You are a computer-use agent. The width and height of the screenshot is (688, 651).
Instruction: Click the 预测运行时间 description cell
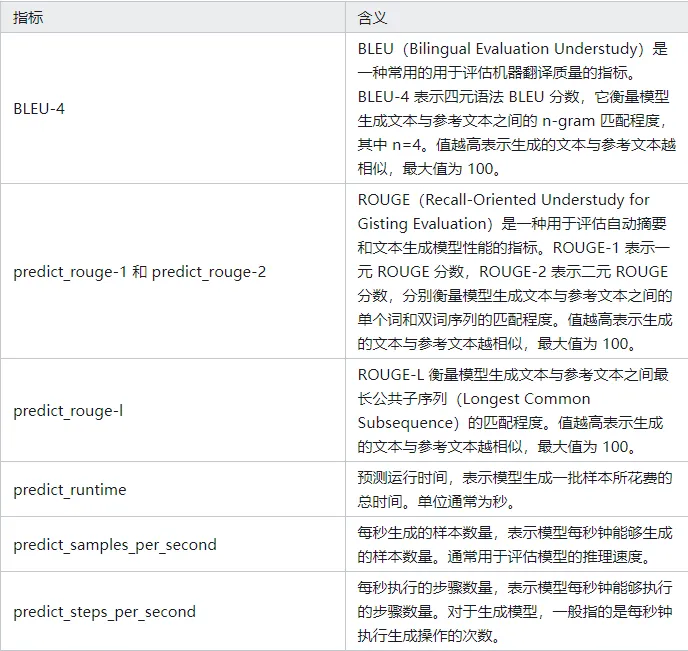tap(516, 489)
